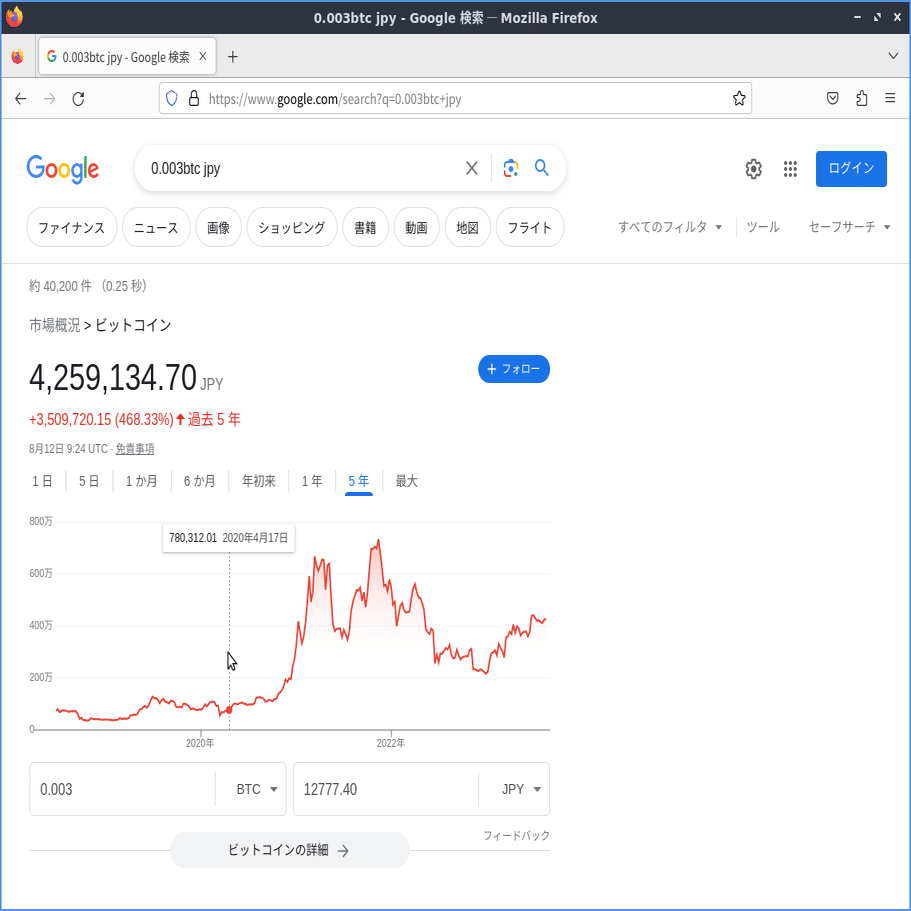The image size is (911, 911).
Task: Click the 0.003 BTC amount field
Action: pos(122,789)
